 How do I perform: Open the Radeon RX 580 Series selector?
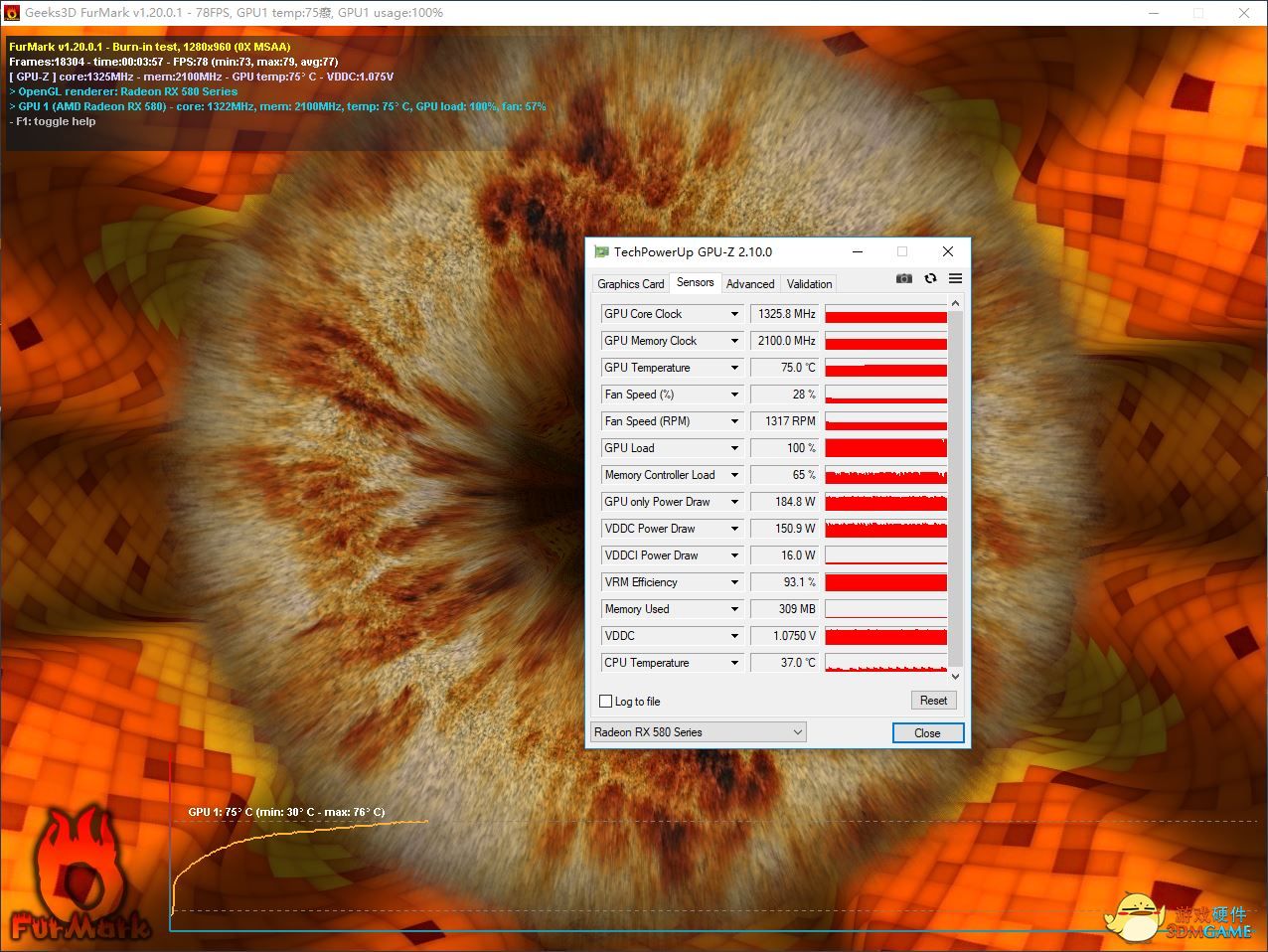pyautogui.click(x=698, y=732)
